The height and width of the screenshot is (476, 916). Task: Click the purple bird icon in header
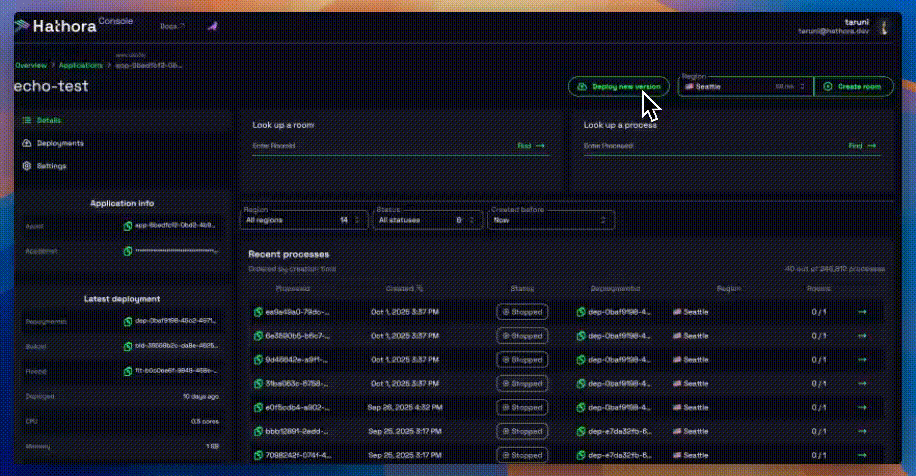tap(213, 26)
